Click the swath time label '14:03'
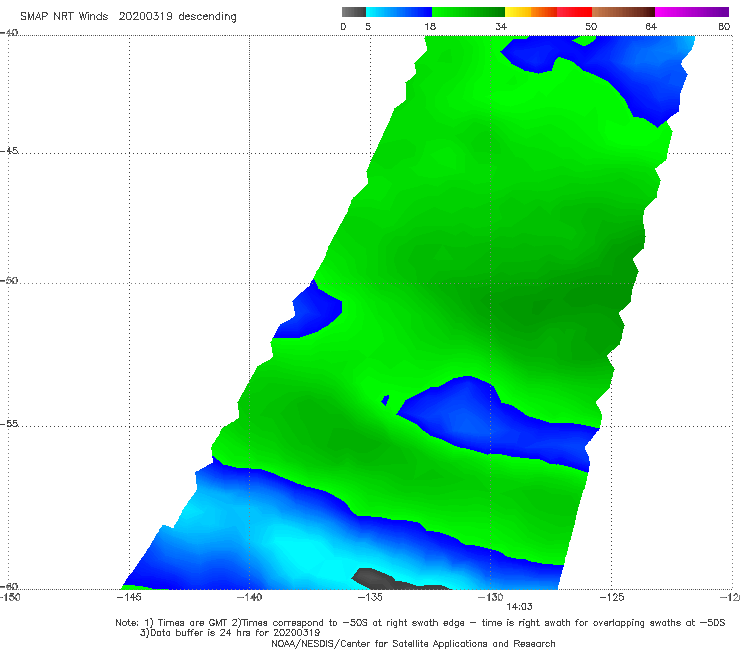The image size is (740, 650). [520, 607]
